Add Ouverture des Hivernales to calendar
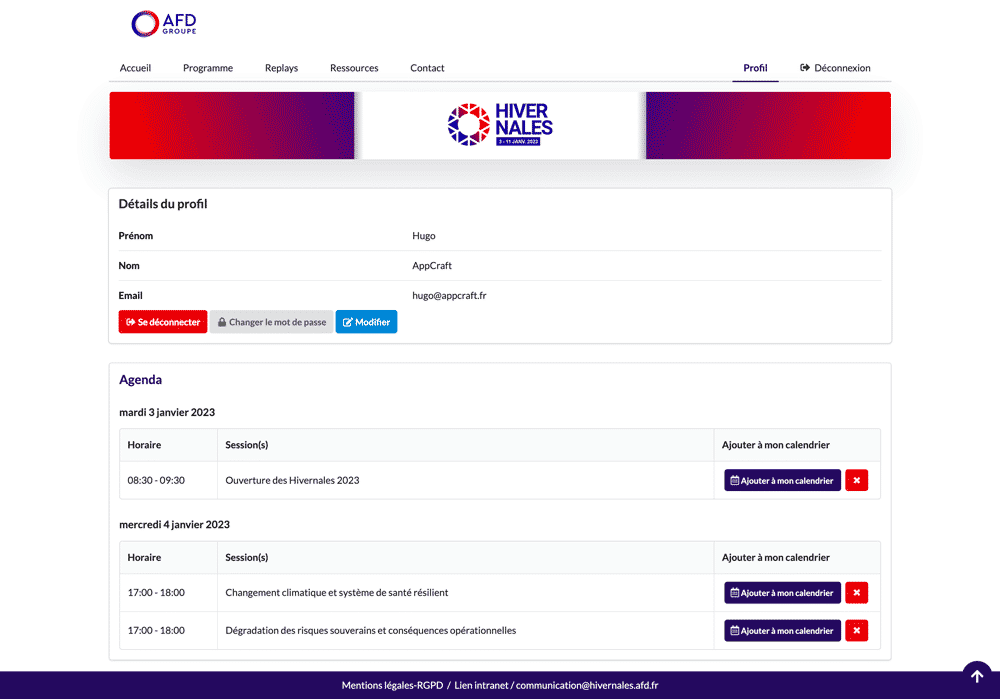 (x=782, y=481)
